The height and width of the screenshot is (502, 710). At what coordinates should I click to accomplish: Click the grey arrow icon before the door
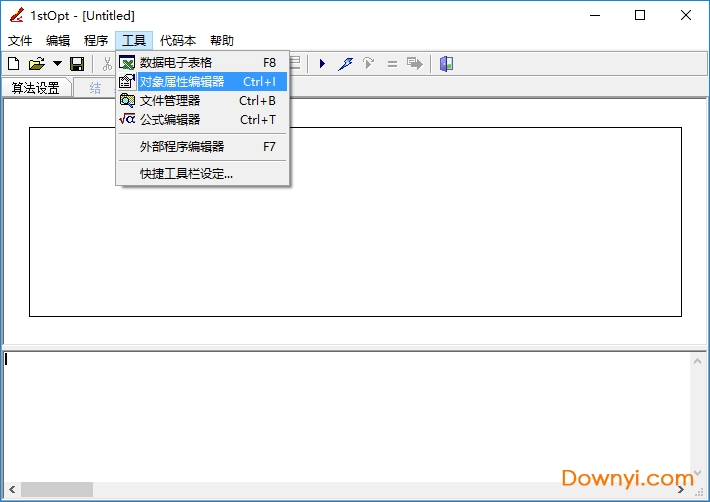(414, 64)
